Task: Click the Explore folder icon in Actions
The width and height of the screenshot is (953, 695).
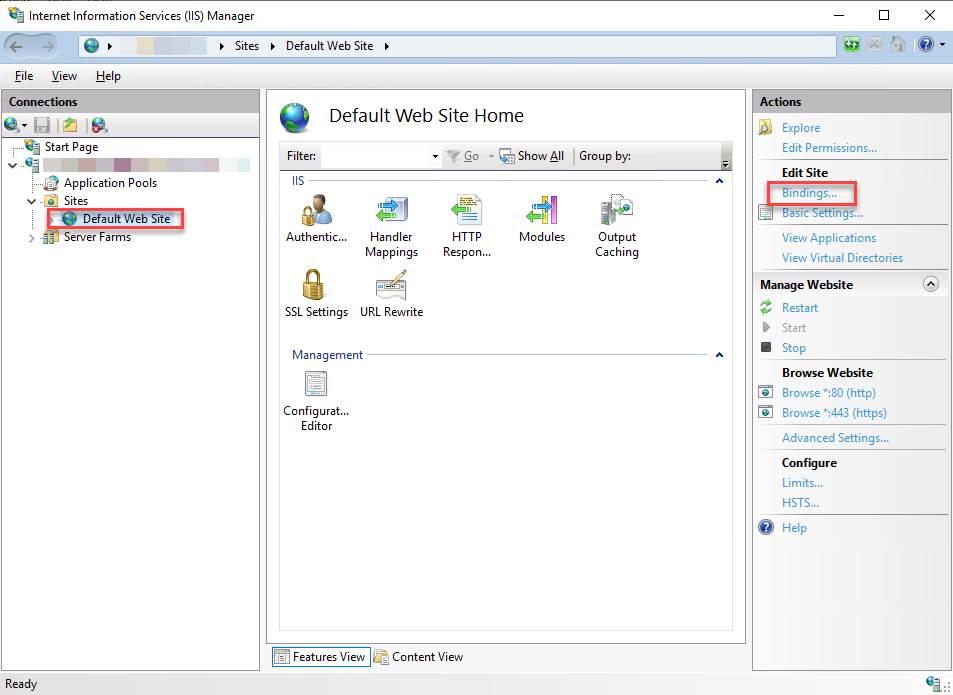Action: click(765, 128)
